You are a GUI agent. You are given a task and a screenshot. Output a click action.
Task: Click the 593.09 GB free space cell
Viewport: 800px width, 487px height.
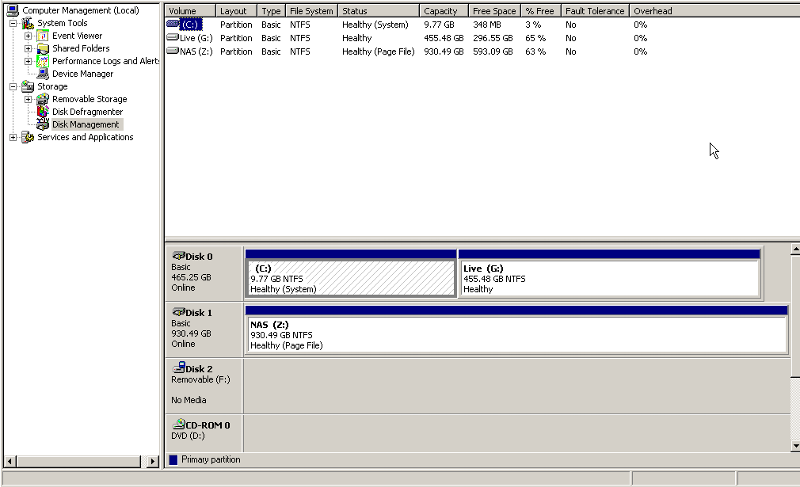(x=493, y=52)
